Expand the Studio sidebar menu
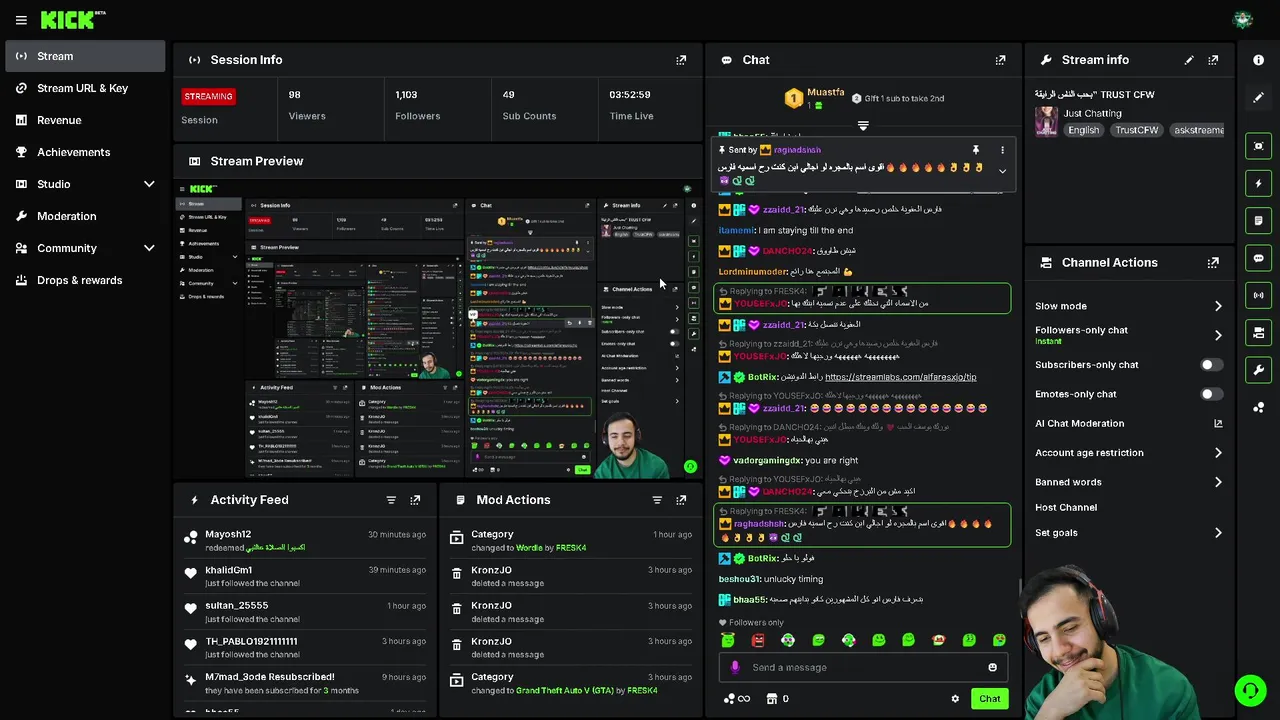 [x=149, y=184]
